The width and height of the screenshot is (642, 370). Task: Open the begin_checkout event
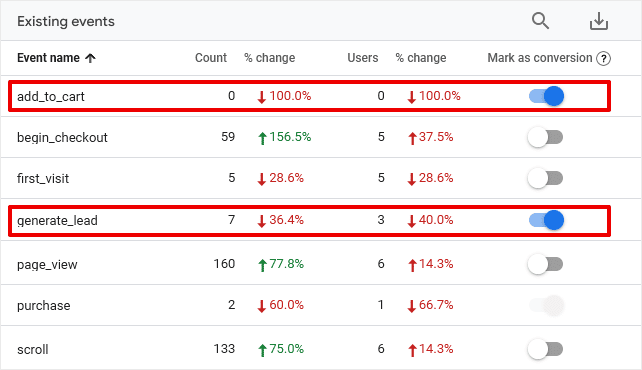click(x=62, y=138)
